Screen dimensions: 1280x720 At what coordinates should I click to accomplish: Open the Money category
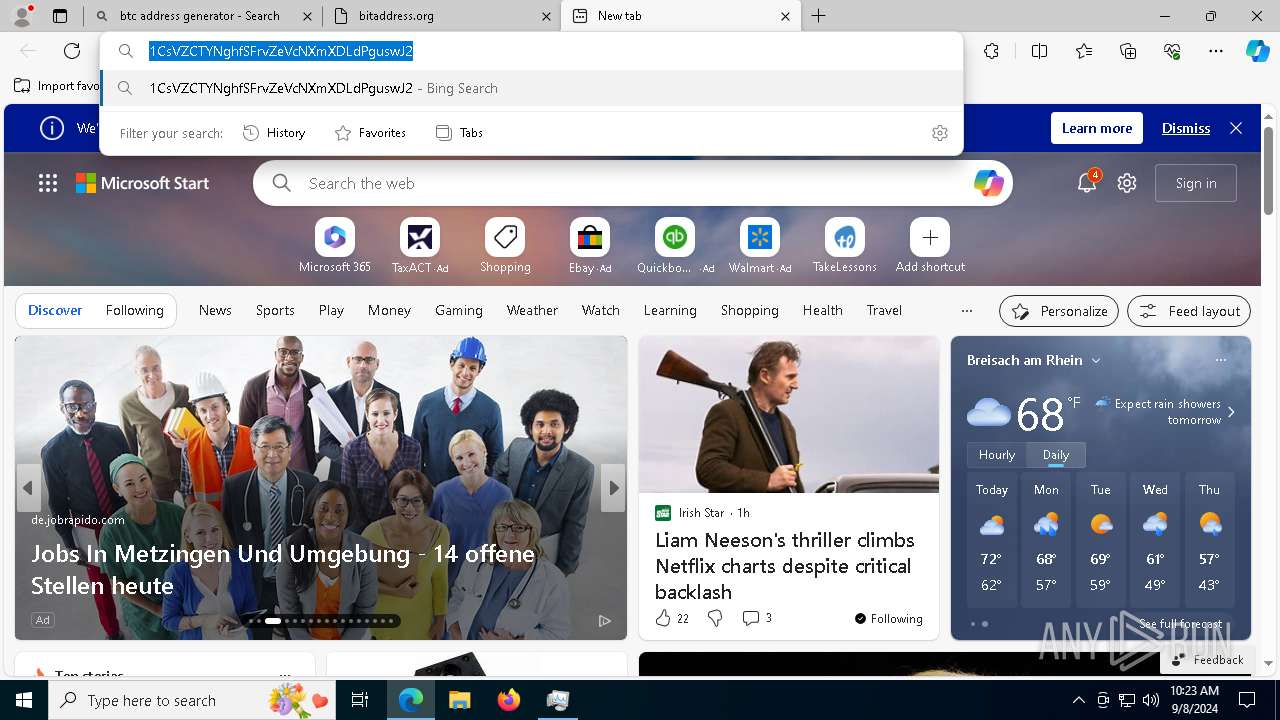point(389,311)
